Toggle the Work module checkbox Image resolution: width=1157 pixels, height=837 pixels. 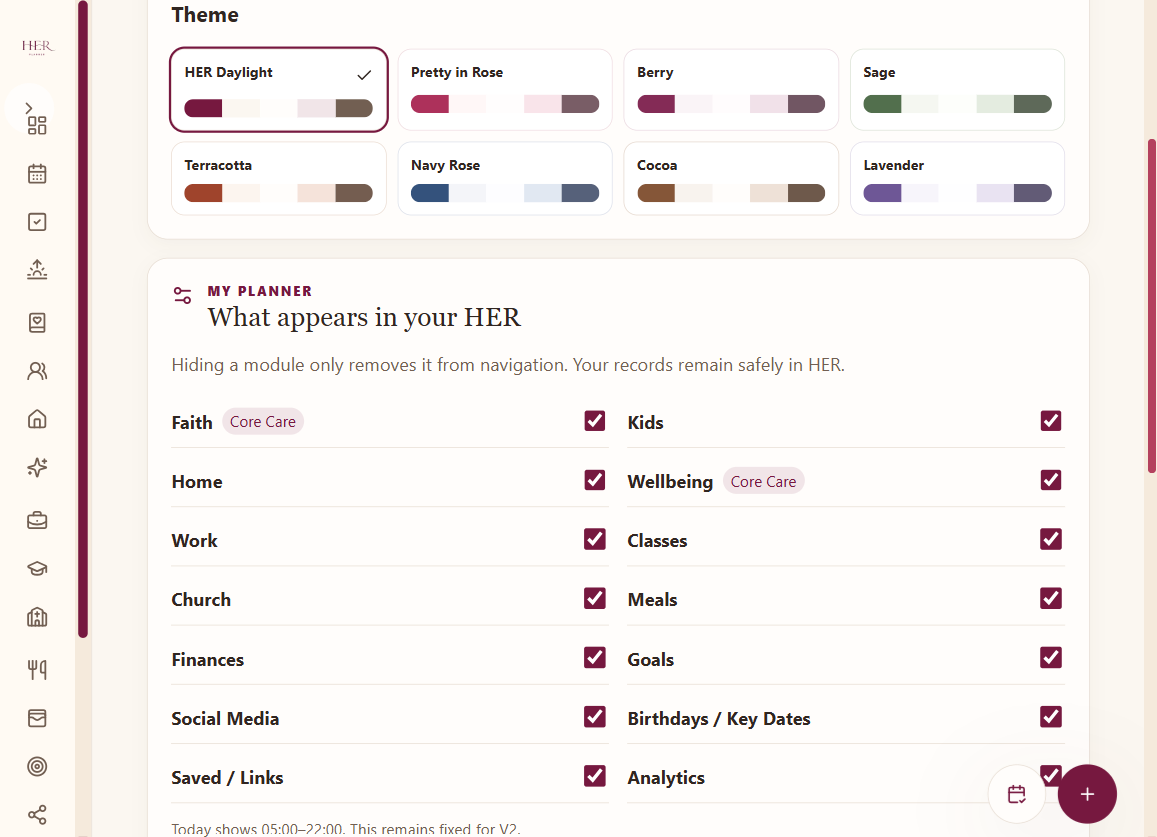click(x=595, y=539)
